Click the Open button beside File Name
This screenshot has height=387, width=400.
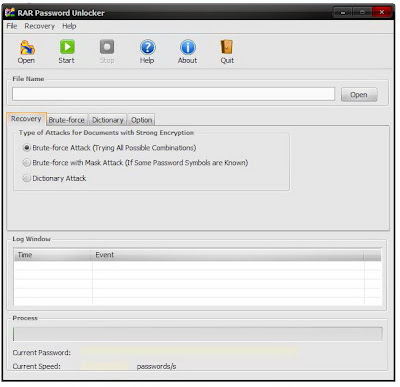(x=359, y=95)
